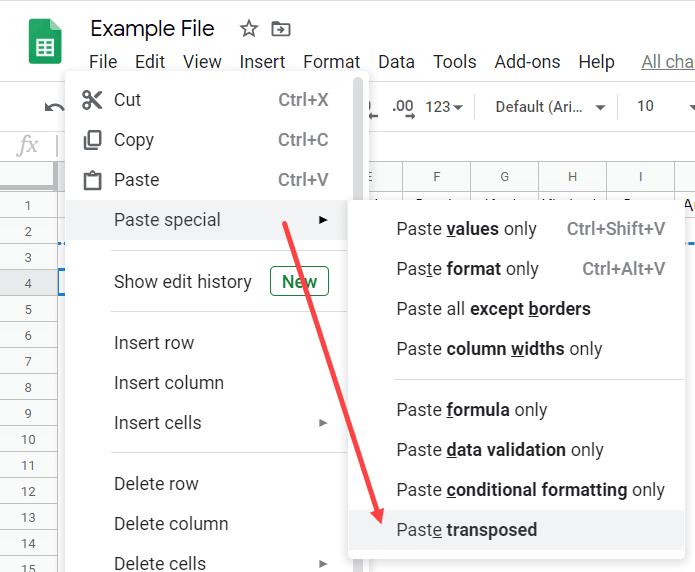Select column G header
The width and height of the screenshot is (695, 572).
pos(504,177)
